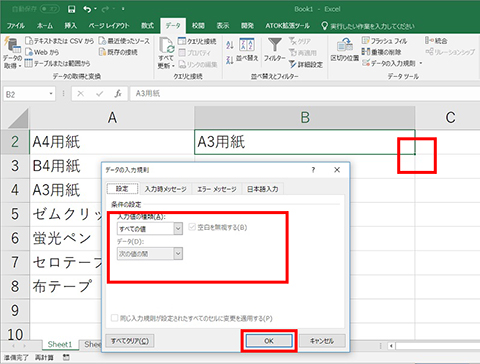Click the 実行したい作業を入力してください search box
The height and width of the screenshot is (364, 480).
(368, 26)
